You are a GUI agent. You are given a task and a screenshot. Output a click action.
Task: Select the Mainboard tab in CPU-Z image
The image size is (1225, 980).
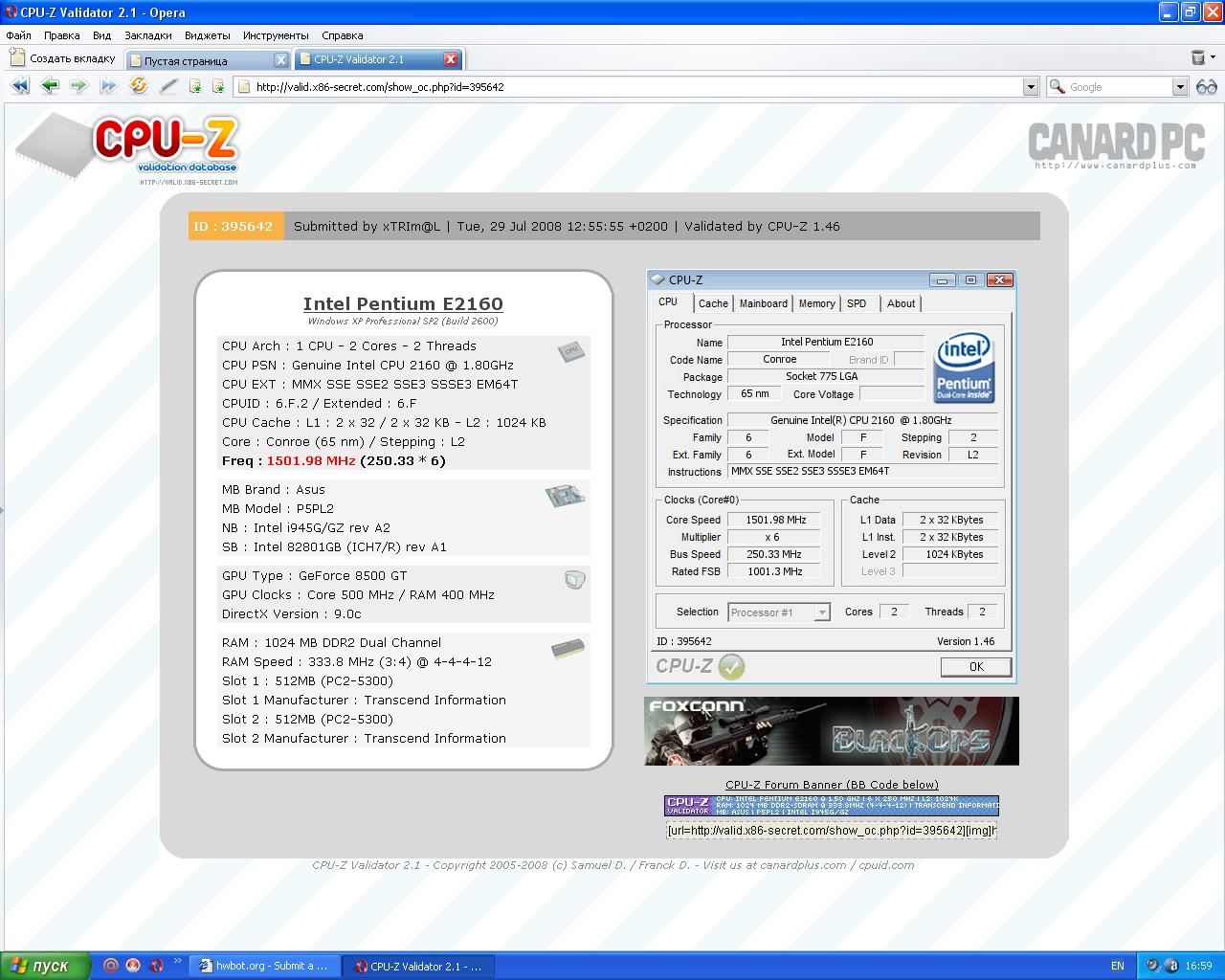pyautogui.click(x=763, y=303)
